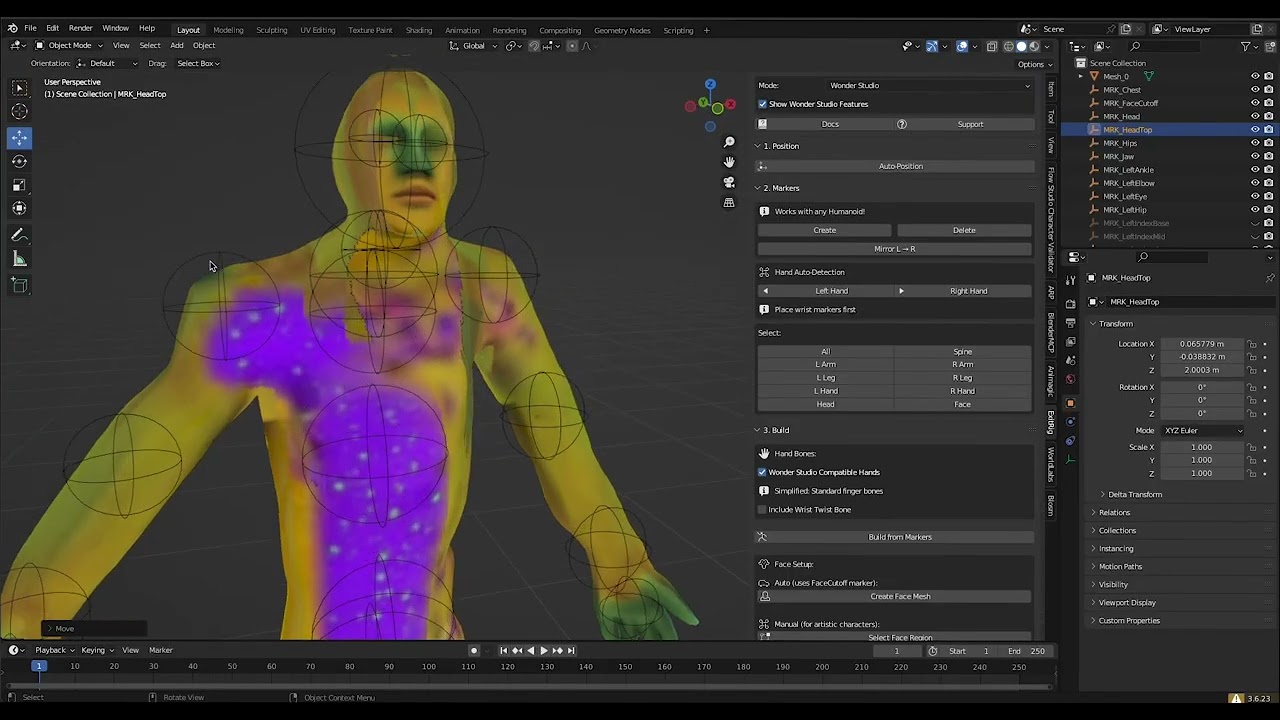The image size is (1280, 720).
Task: Click the viewport zoom magnifier icon
Action: 729,142
